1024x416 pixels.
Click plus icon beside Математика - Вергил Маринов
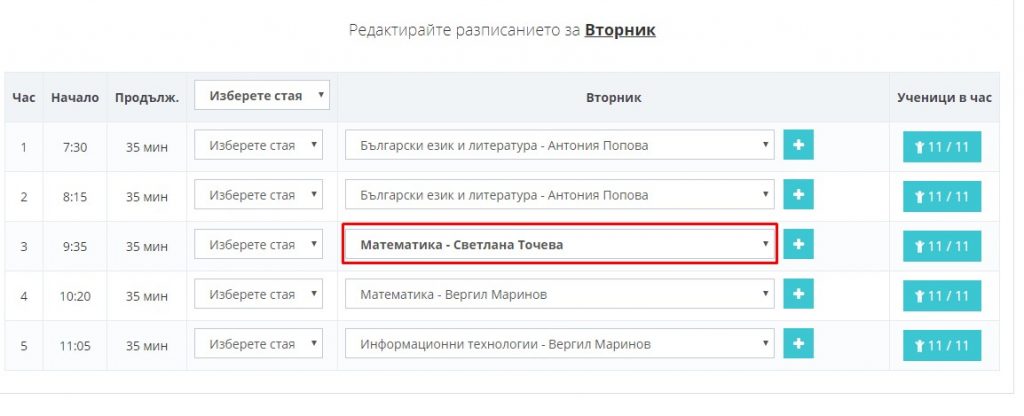(x=798, y=294)
